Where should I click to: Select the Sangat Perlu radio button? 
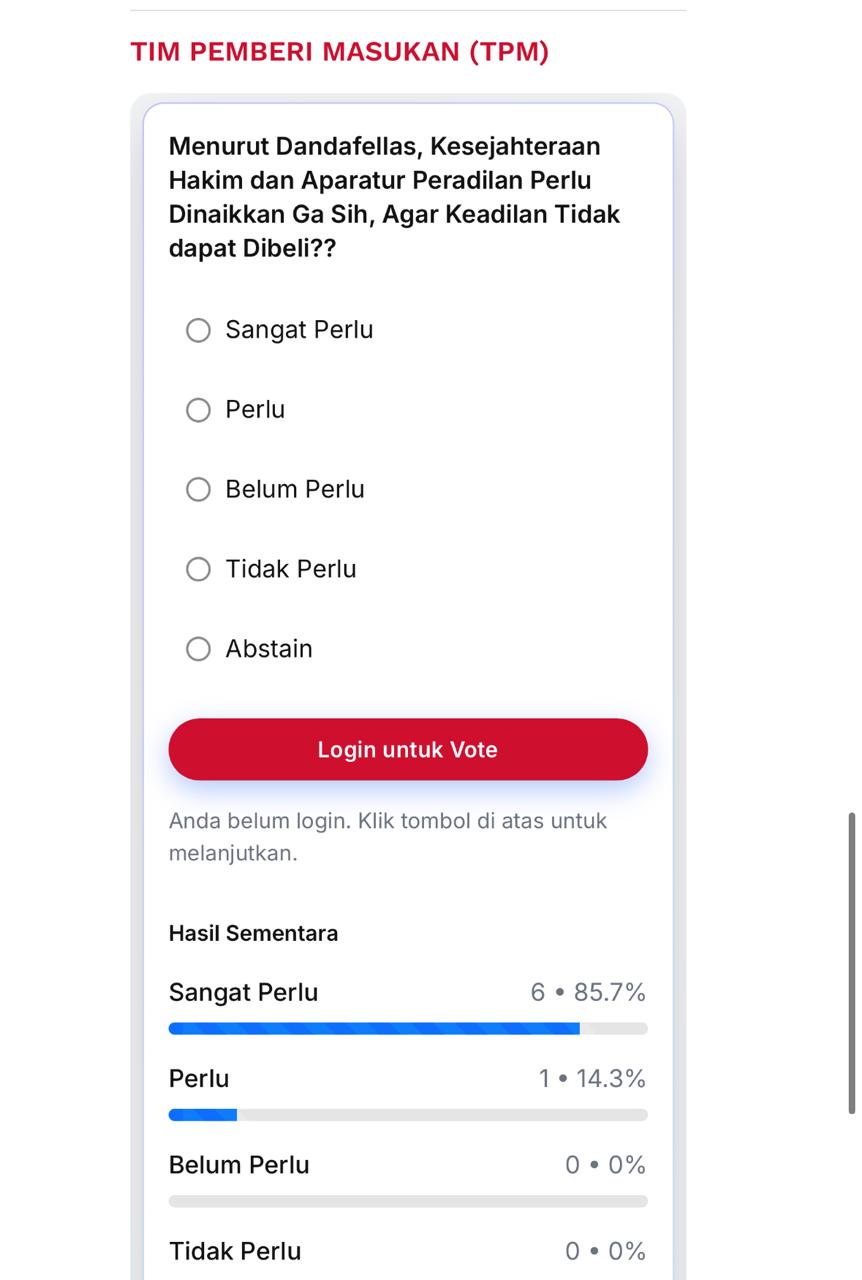[x=197, y=330]
